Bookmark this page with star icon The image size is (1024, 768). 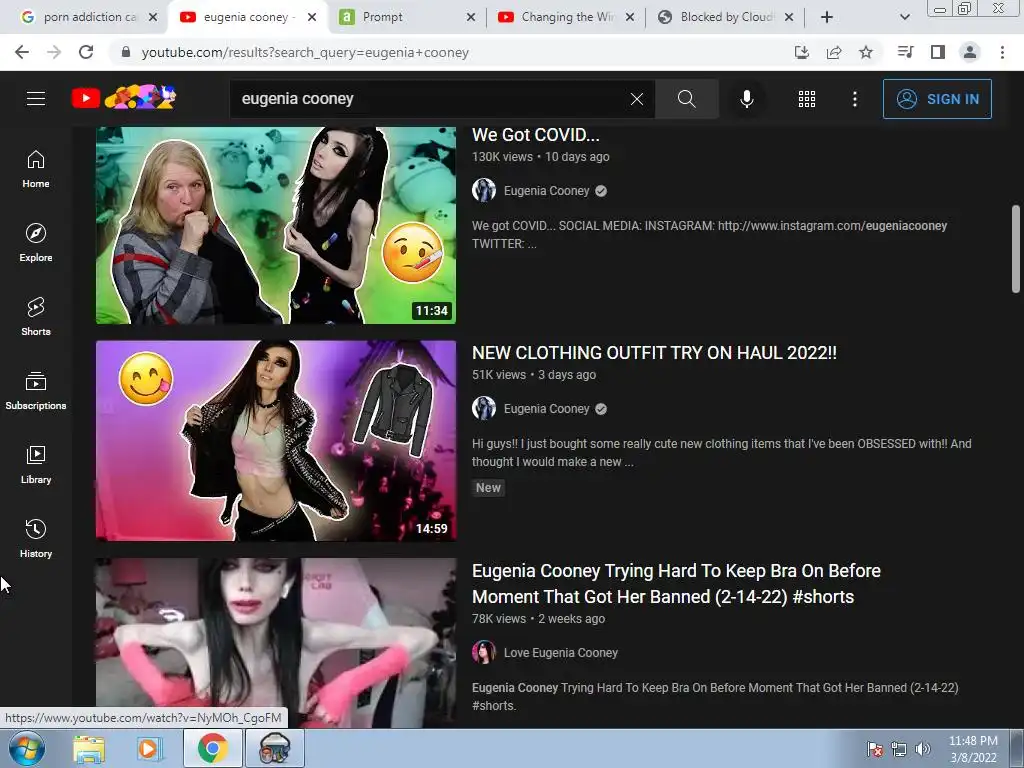(x=866, y=52)
